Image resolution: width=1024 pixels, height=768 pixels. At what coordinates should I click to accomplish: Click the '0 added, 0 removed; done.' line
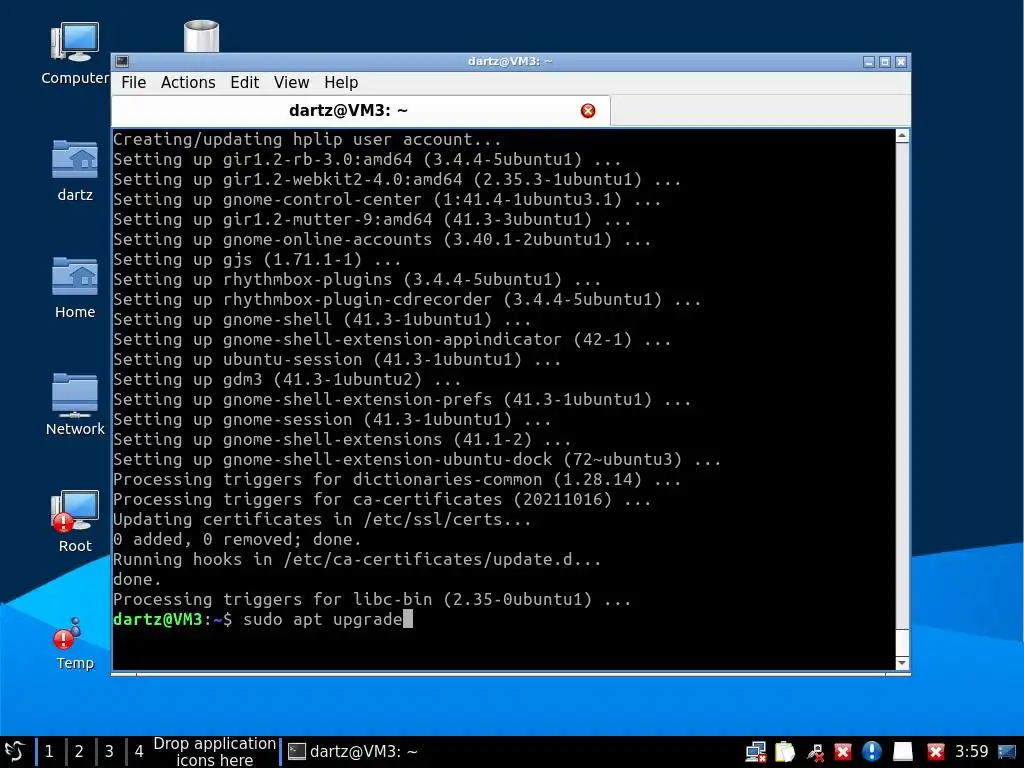[x=237, y=539]
